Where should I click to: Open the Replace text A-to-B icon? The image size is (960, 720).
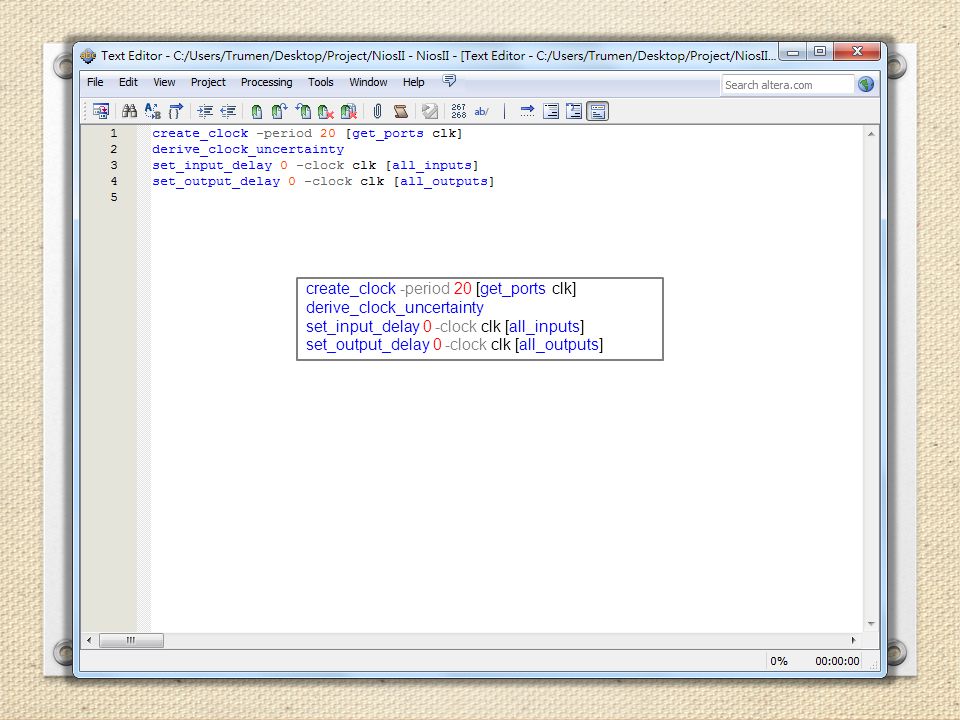click(152, 111)
